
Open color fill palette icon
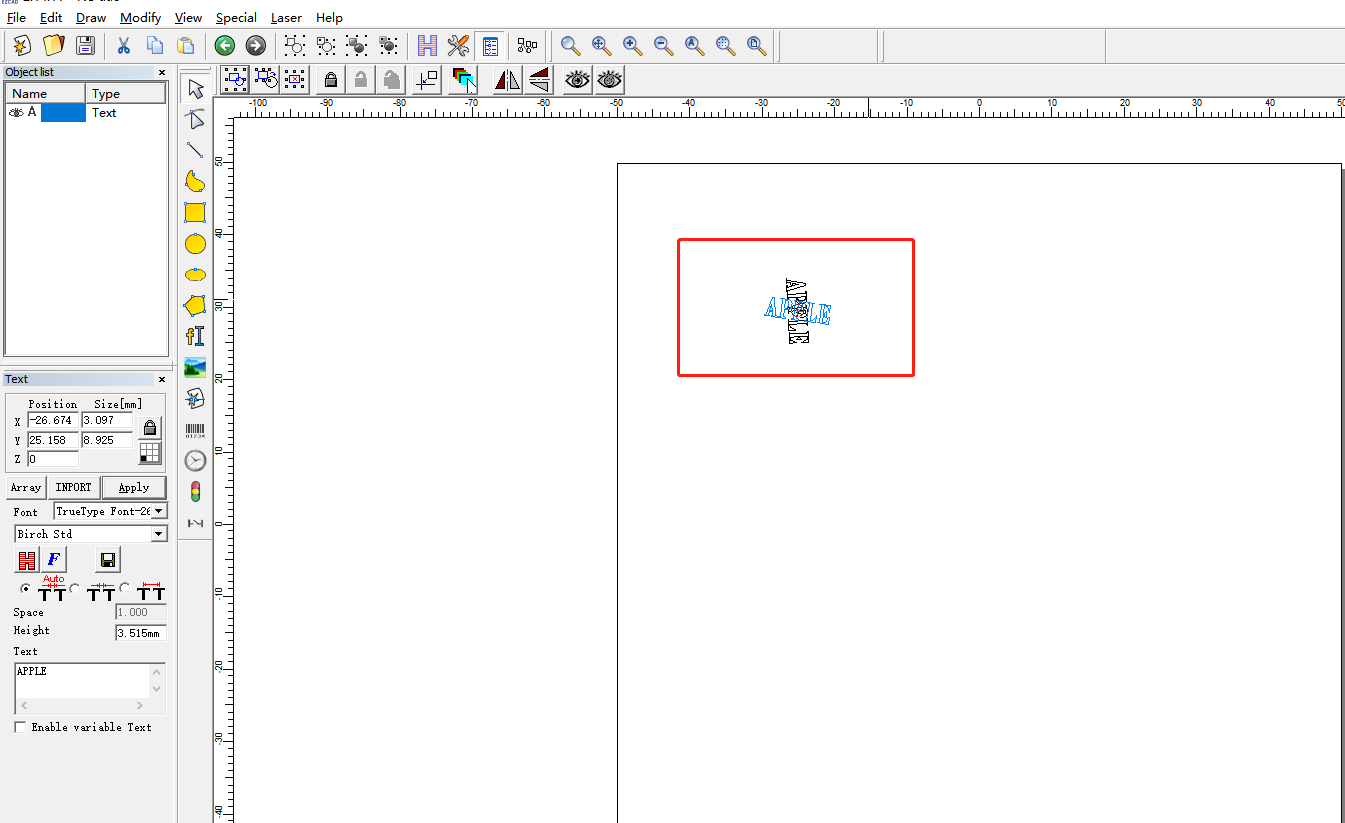coord(464,79)
